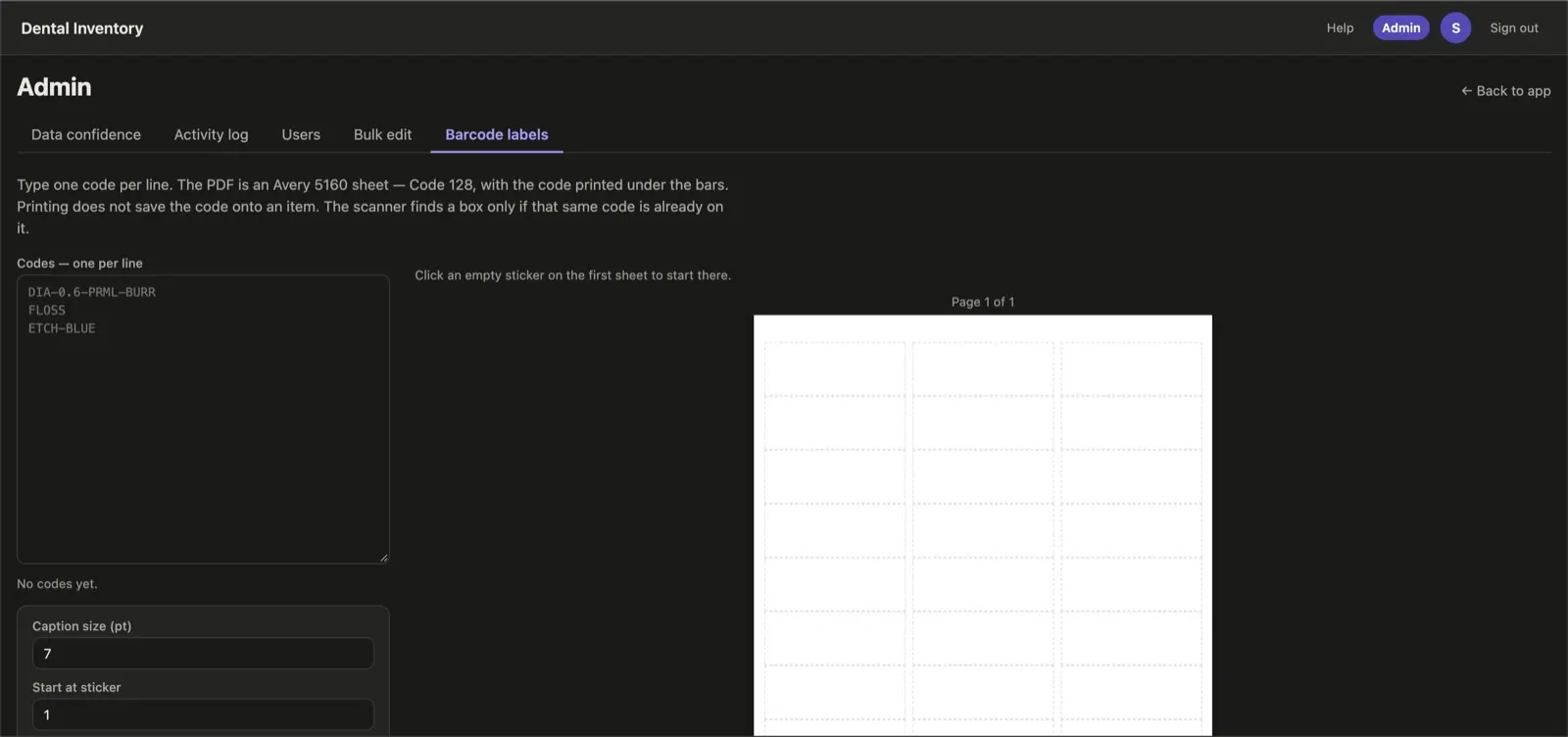Sign out of the account

(1514, 27)
